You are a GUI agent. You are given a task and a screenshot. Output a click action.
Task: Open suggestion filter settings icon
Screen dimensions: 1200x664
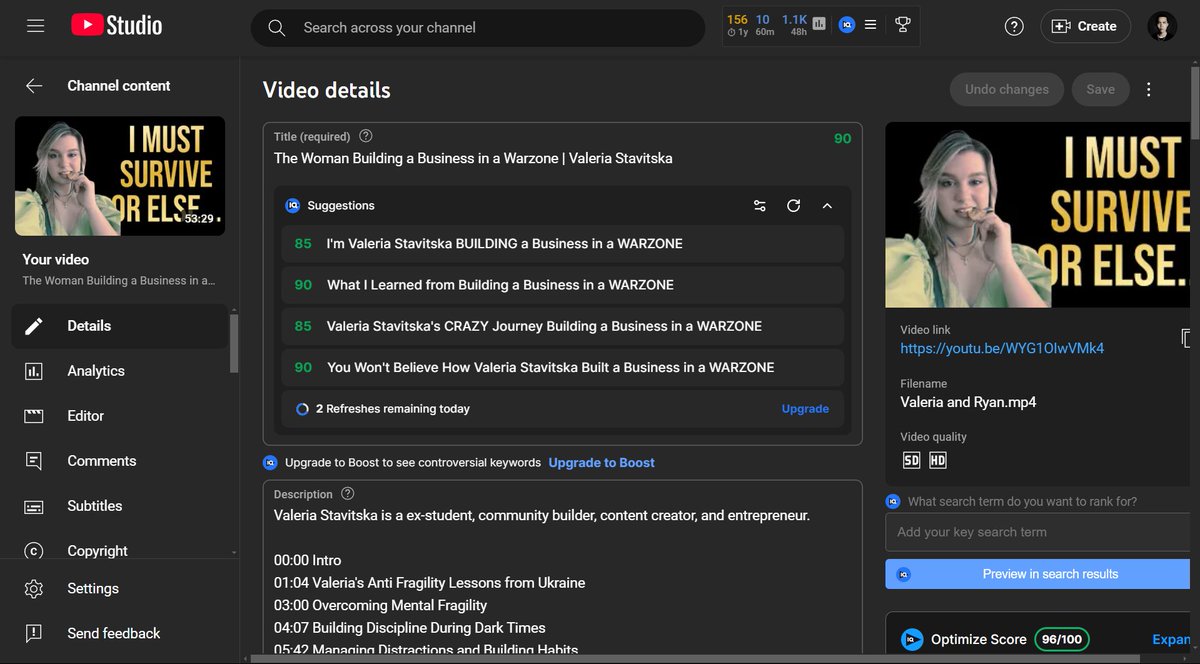coord(760,205)
